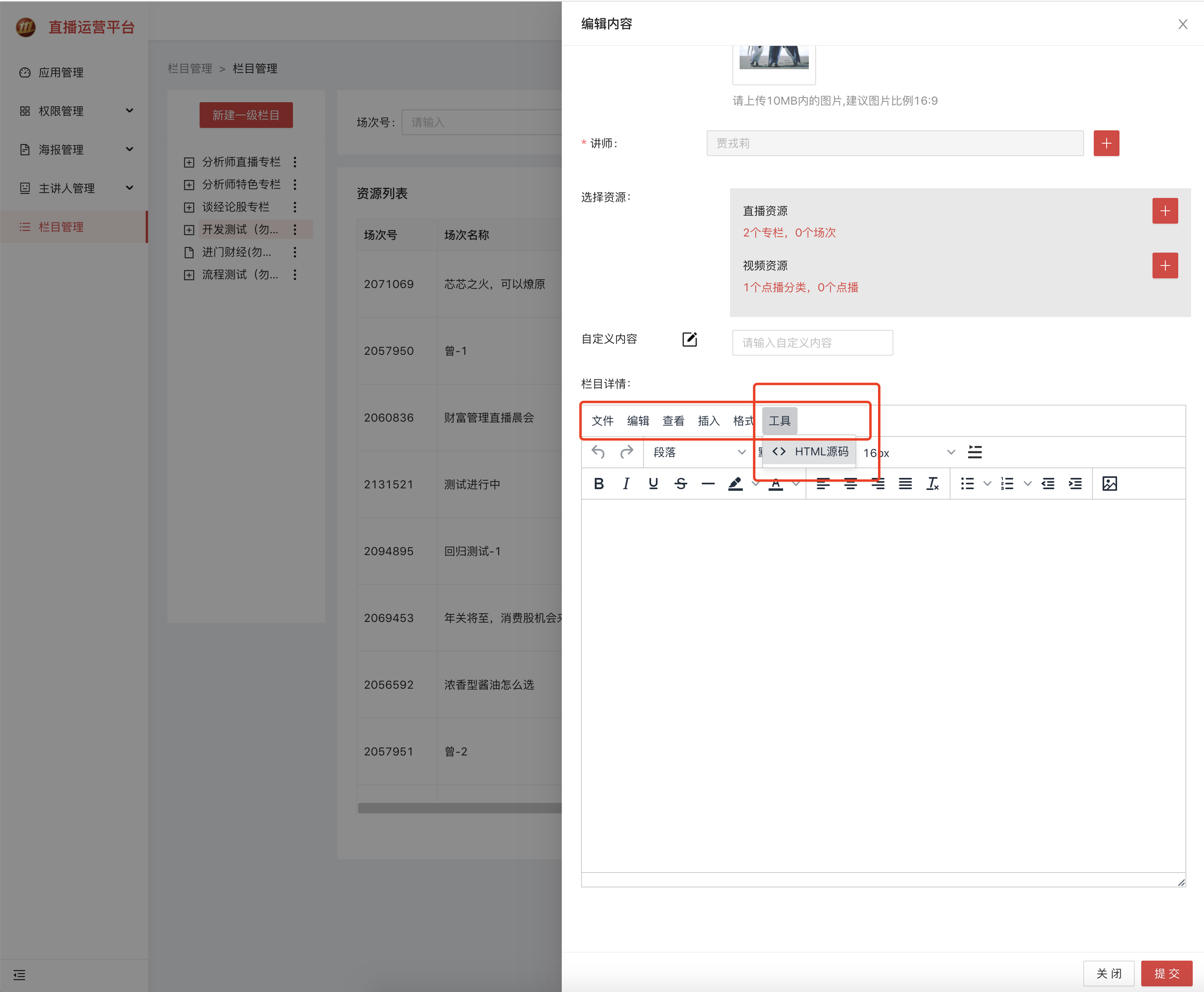Click the redo icon in the editor
This screenshot has width=1204, height=992.
pyautogui.click(x=627, y=452)
